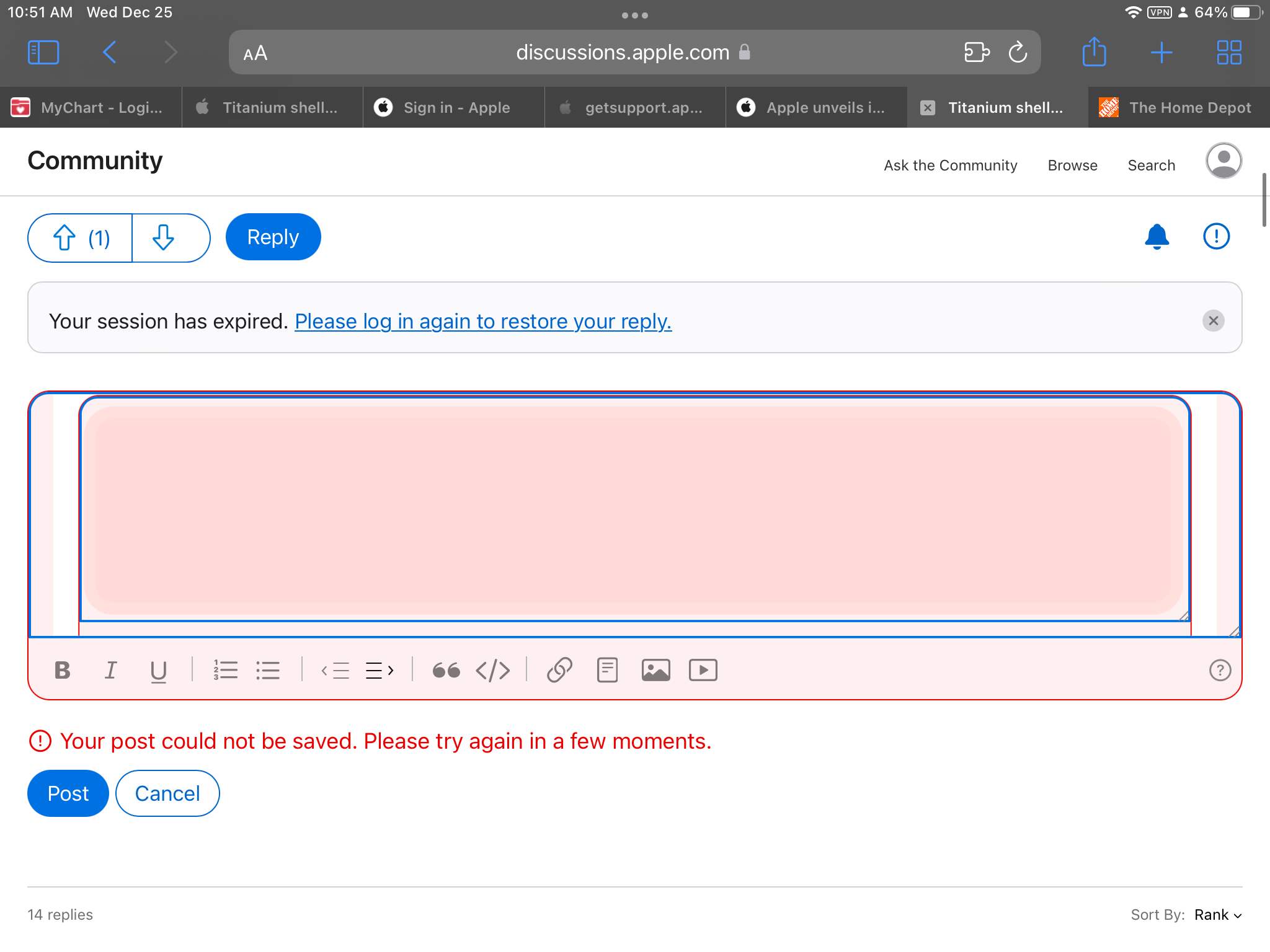This screenshot has width=1270, height=952.
Task: Toggle bold formatting in the editor
Action: pos(63,670)
